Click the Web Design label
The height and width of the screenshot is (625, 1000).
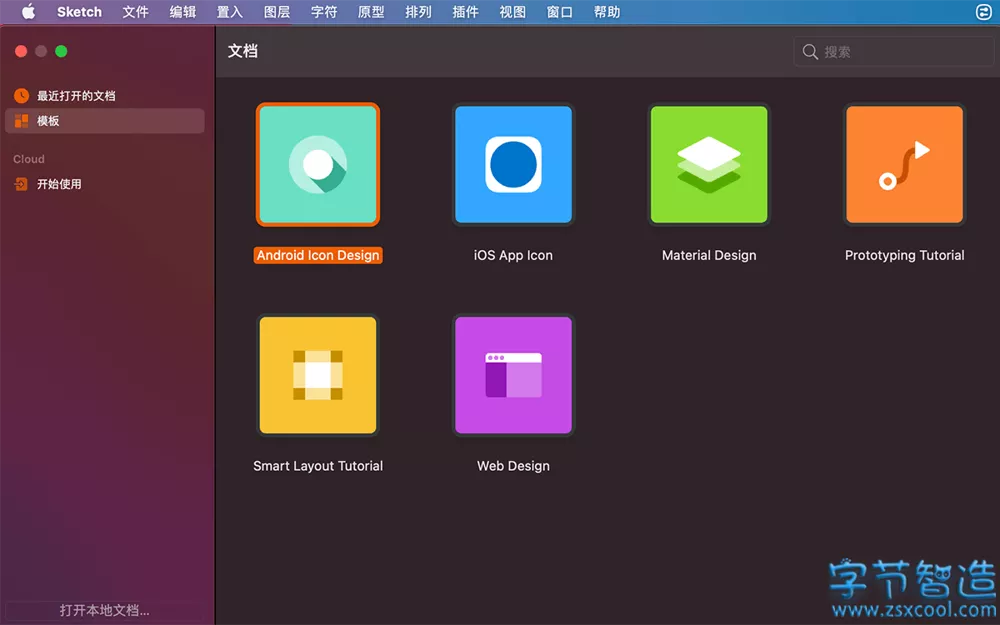(x=513, y=466)
